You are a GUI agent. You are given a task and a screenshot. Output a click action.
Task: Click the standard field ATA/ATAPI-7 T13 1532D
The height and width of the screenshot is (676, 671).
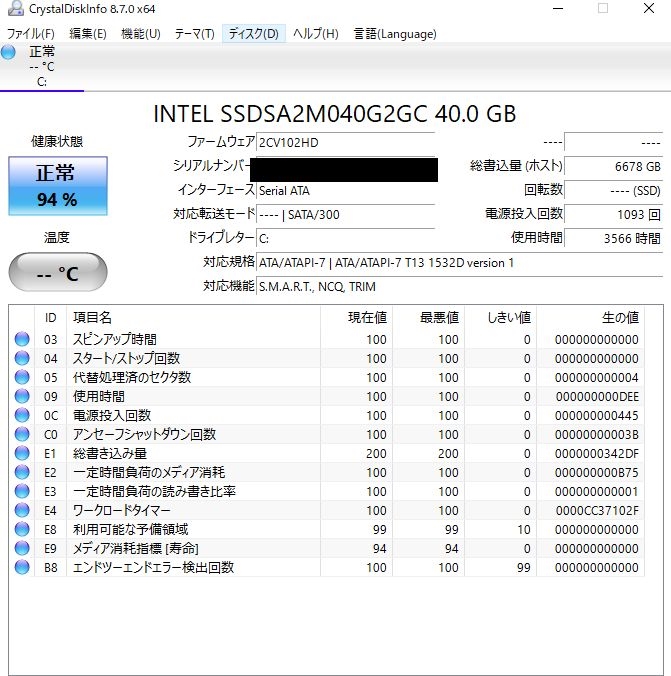[460, 263]
